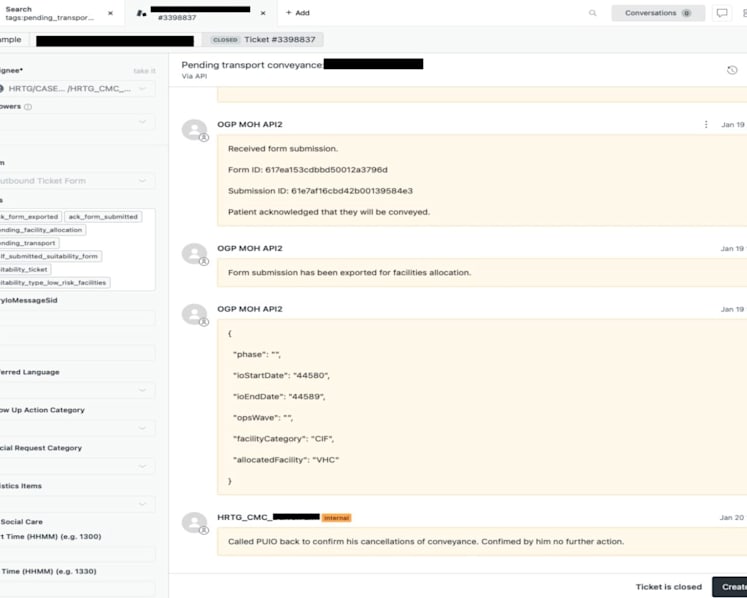Click the HRTG_CMC author name

click(268, 517)
